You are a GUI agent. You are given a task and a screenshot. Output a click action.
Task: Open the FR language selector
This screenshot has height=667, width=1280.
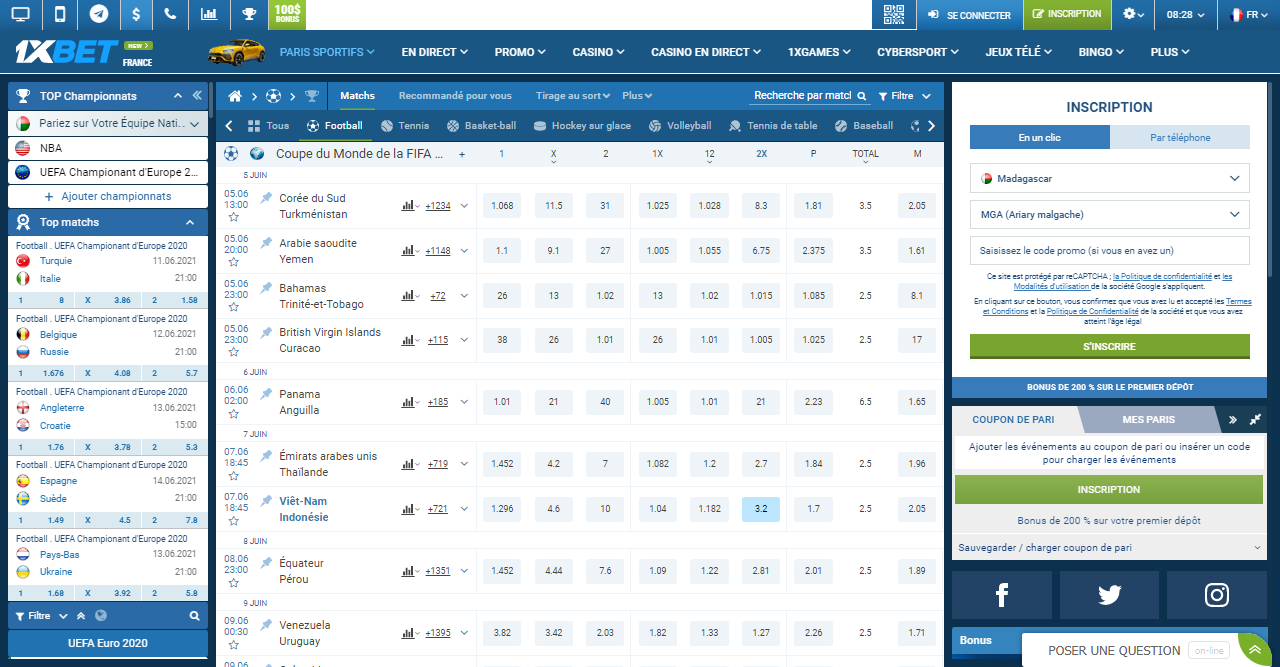point(1248,14)
